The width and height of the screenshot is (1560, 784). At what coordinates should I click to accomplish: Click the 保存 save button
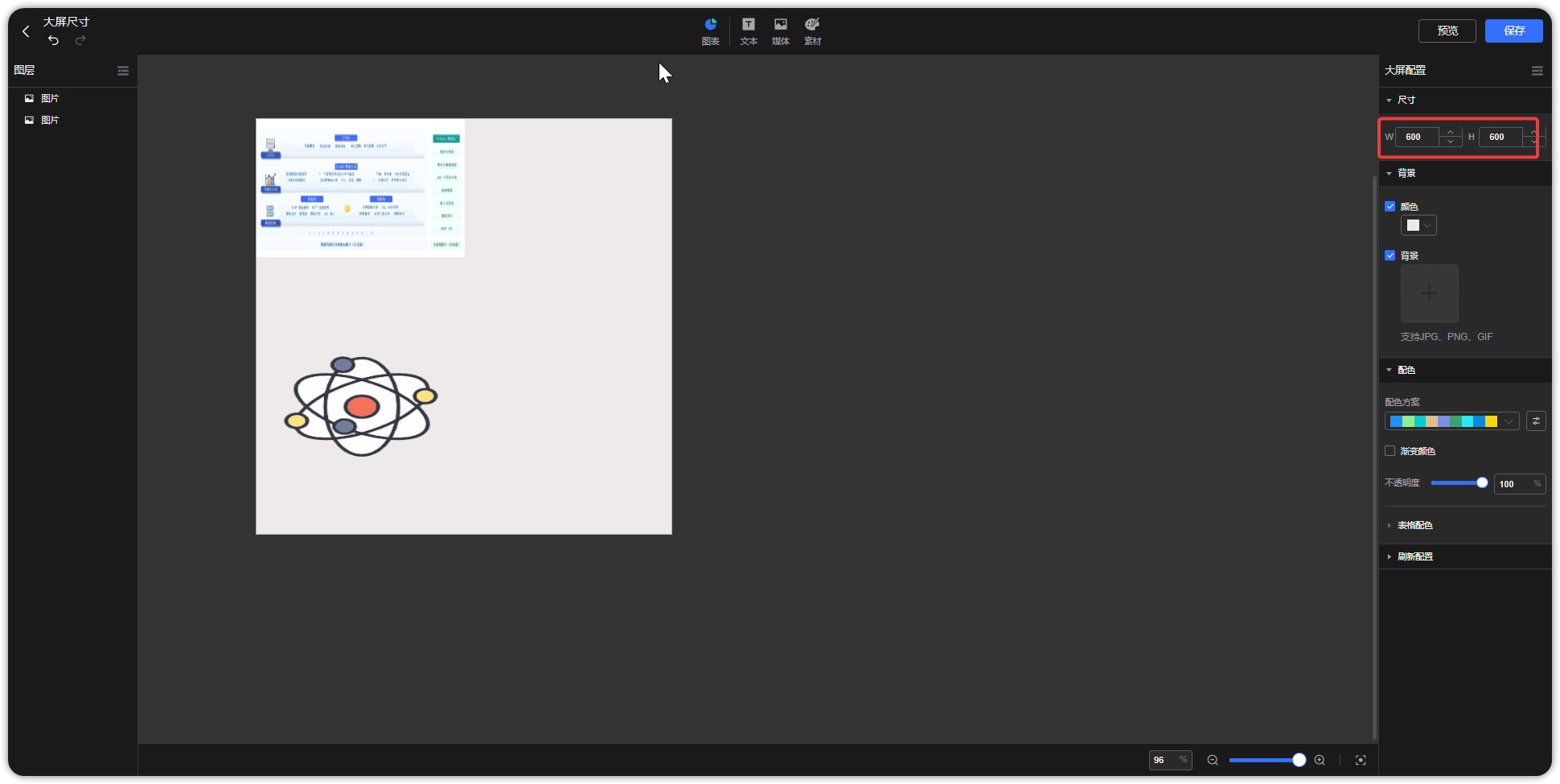[x=1515, y=31]
